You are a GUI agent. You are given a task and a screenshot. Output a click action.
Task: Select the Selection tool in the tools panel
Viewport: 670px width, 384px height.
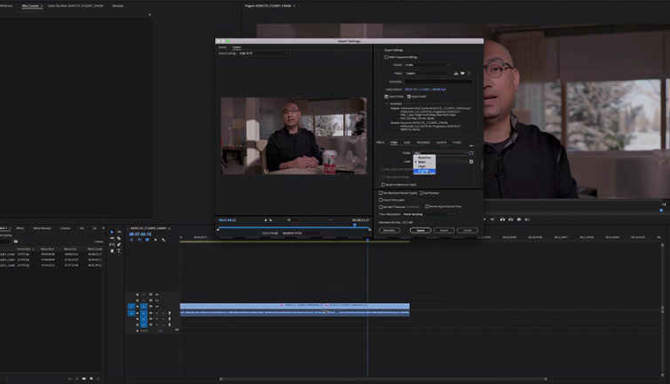coord(112,232)
